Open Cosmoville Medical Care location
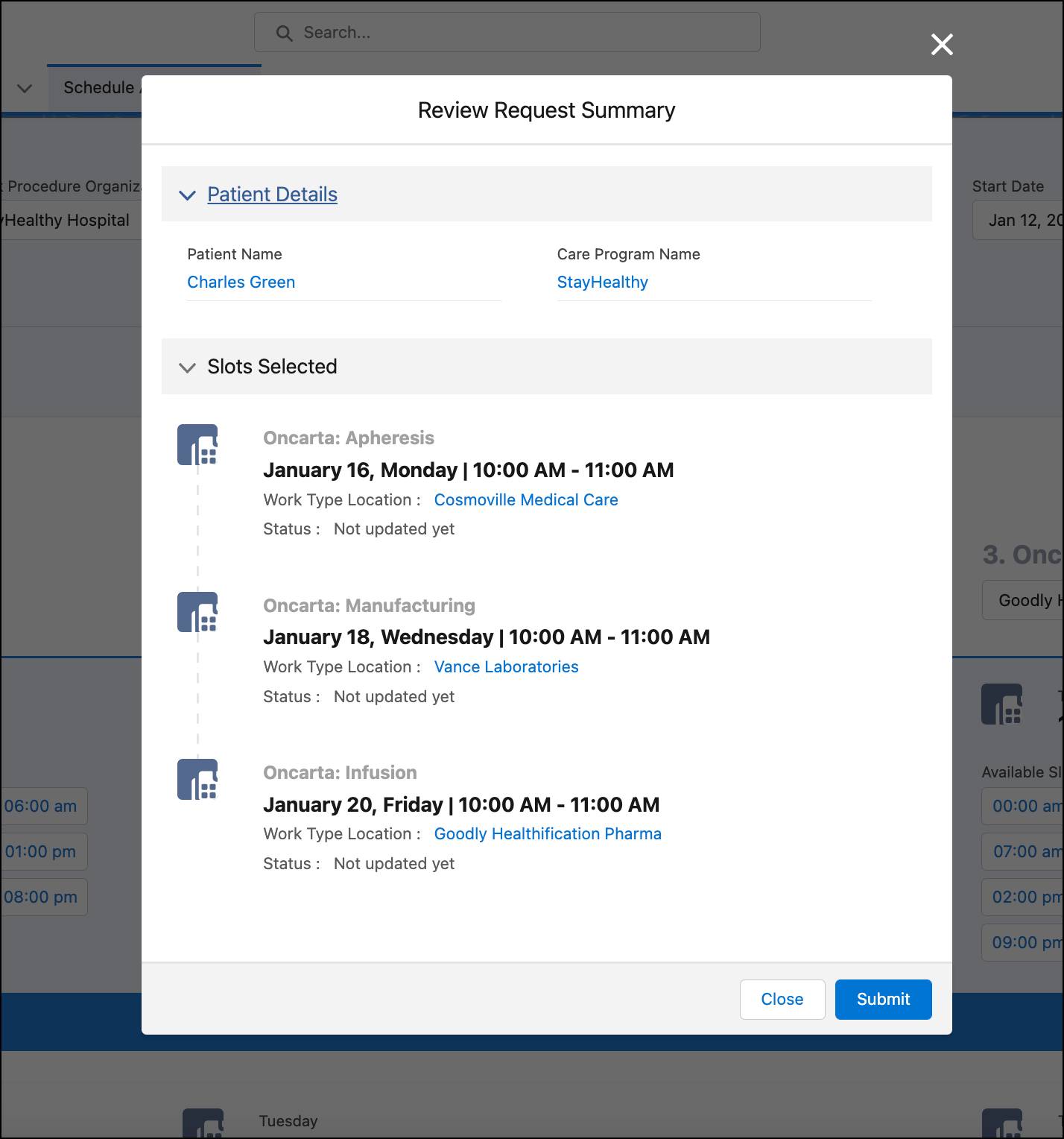Screen dimensions: 1064x1139 tap(526, 499)
